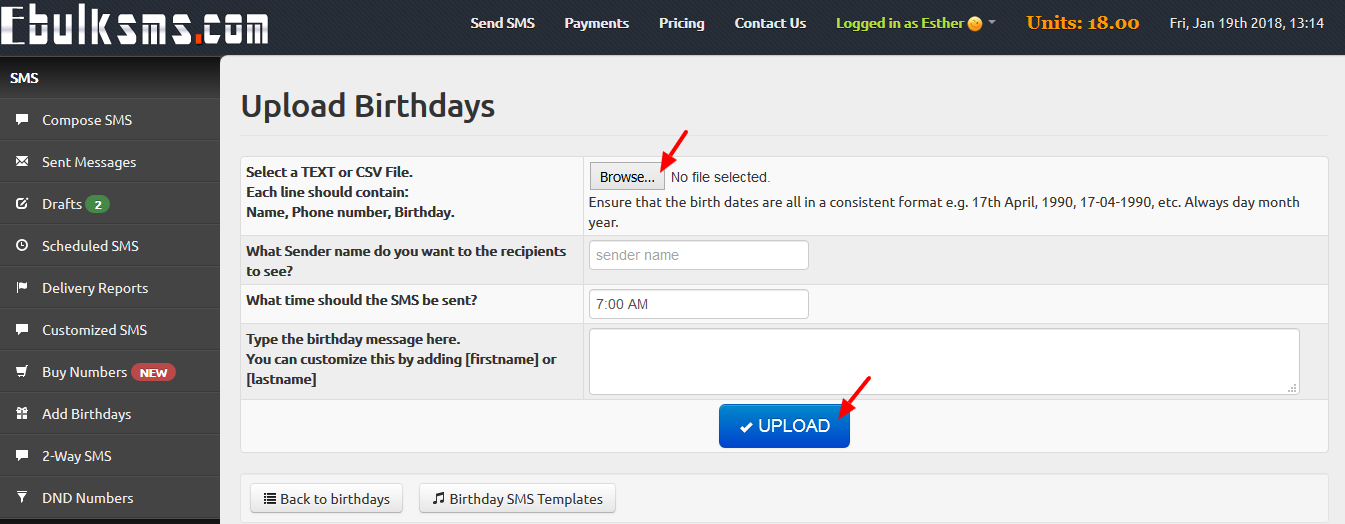
Task: Submit with the UPLOAD button
Action: (x=784, y=426)
